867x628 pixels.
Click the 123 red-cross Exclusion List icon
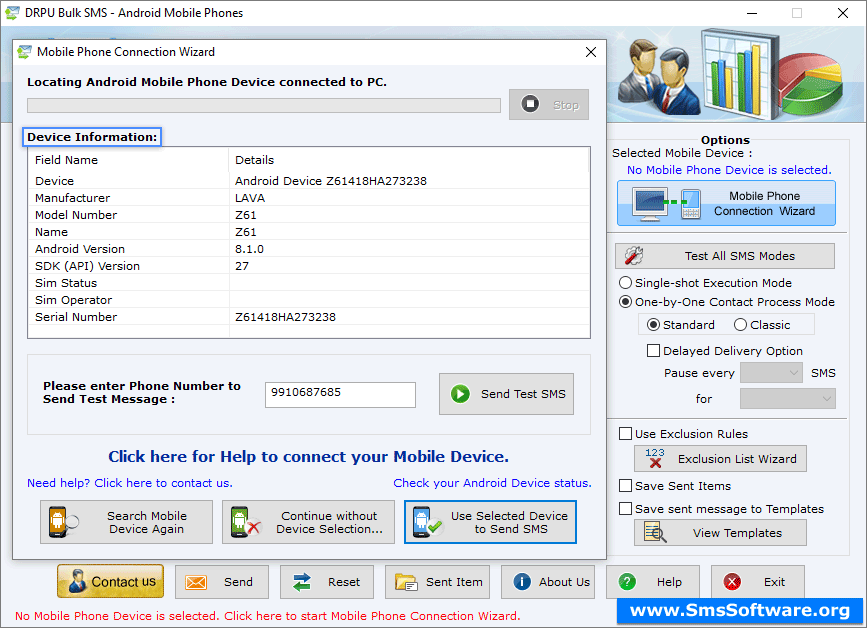pos(655,458)
